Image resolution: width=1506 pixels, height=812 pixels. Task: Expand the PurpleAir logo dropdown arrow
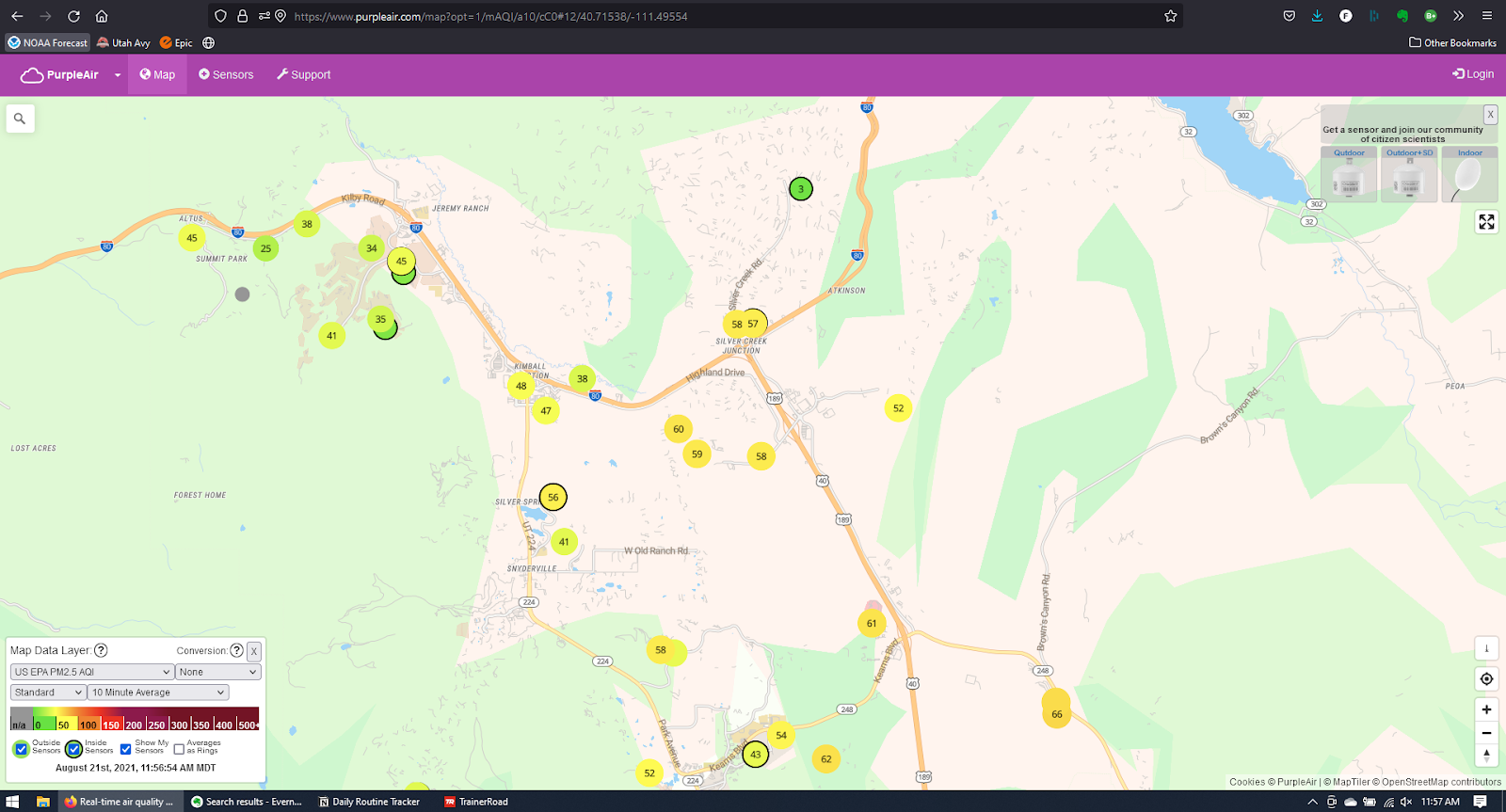(x=118, y=75)
